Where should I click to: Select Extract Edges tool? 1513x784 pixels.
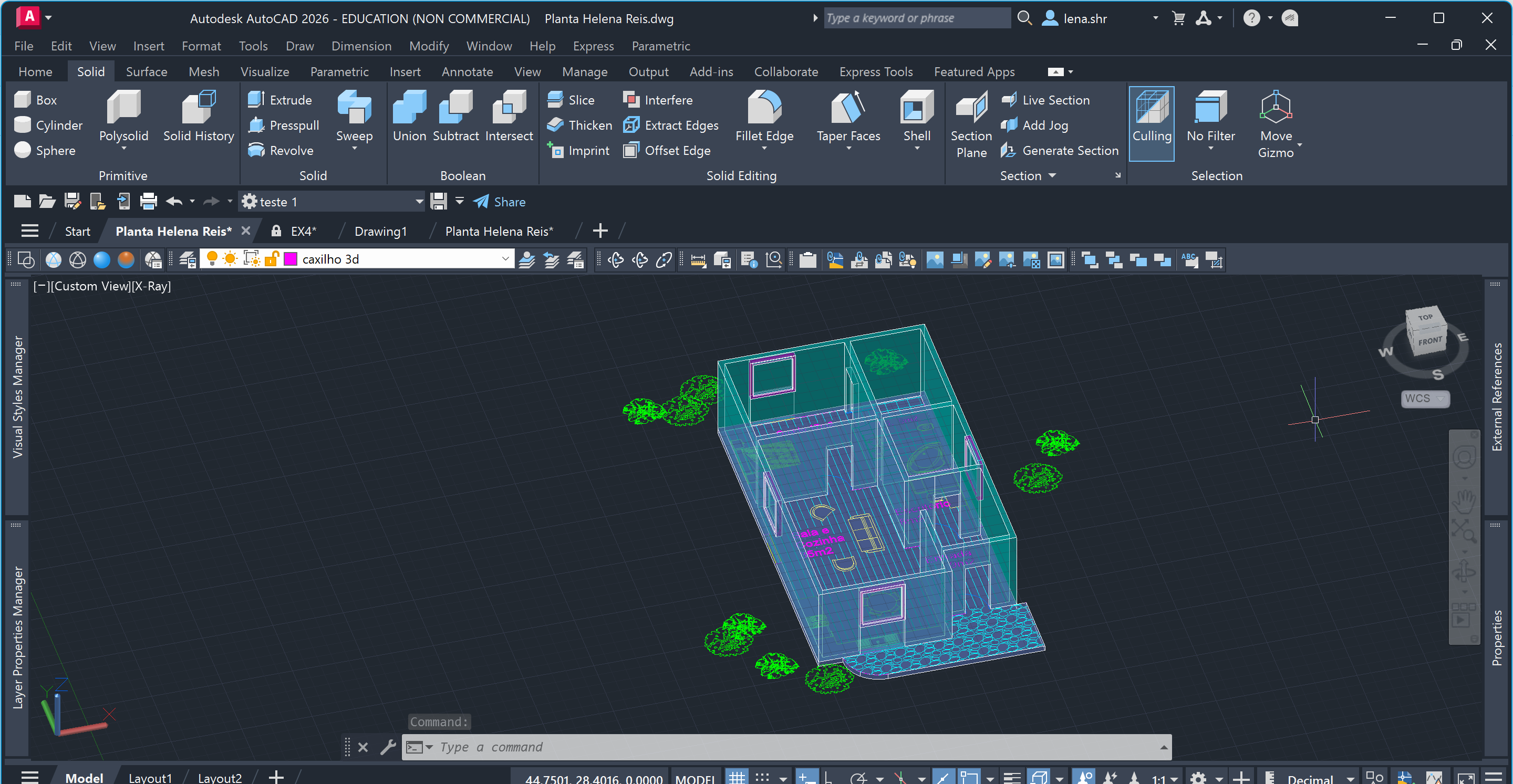pos(671,125)
